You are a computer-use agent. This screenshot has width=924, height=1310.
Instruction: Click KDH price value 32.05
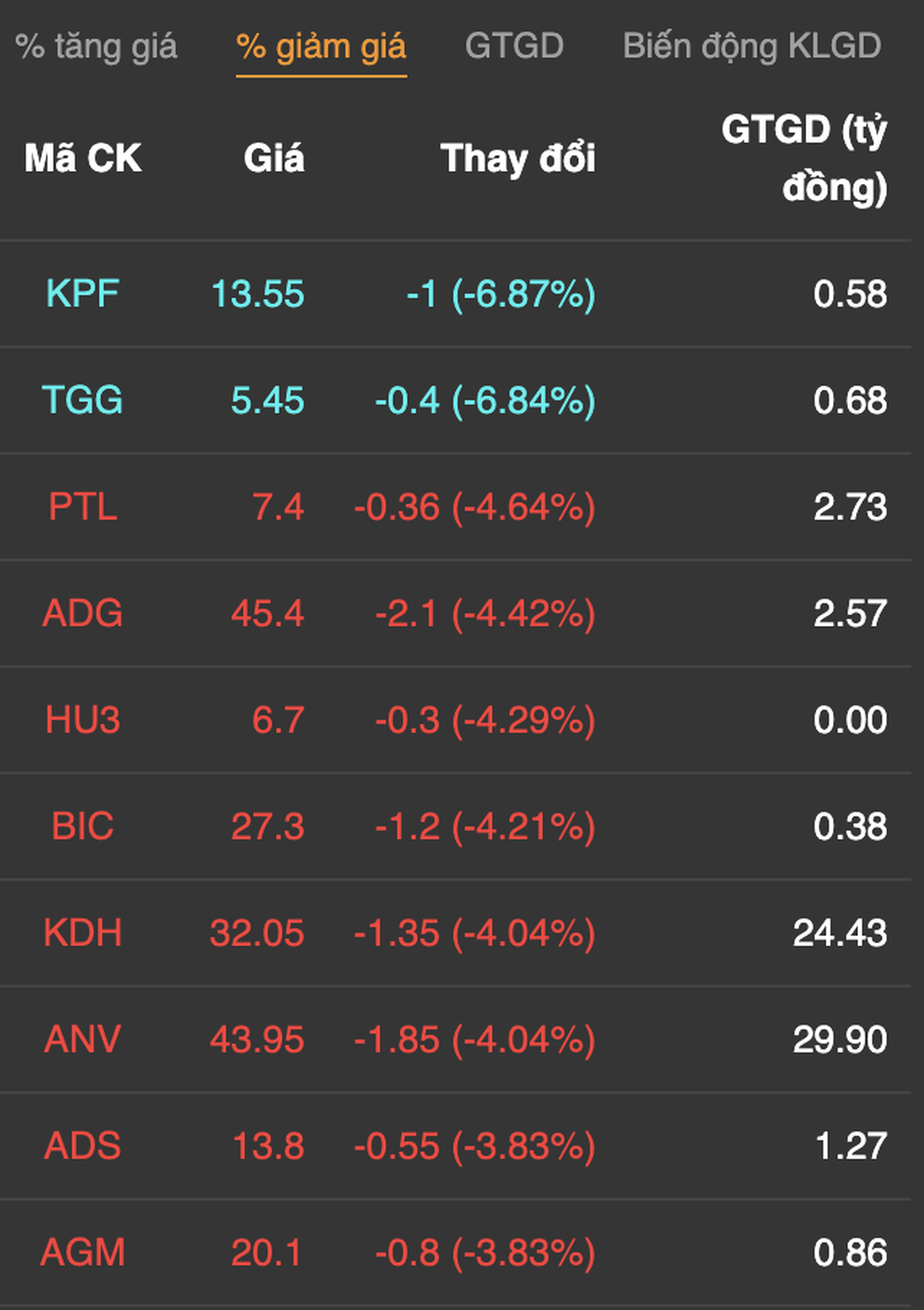256,933
